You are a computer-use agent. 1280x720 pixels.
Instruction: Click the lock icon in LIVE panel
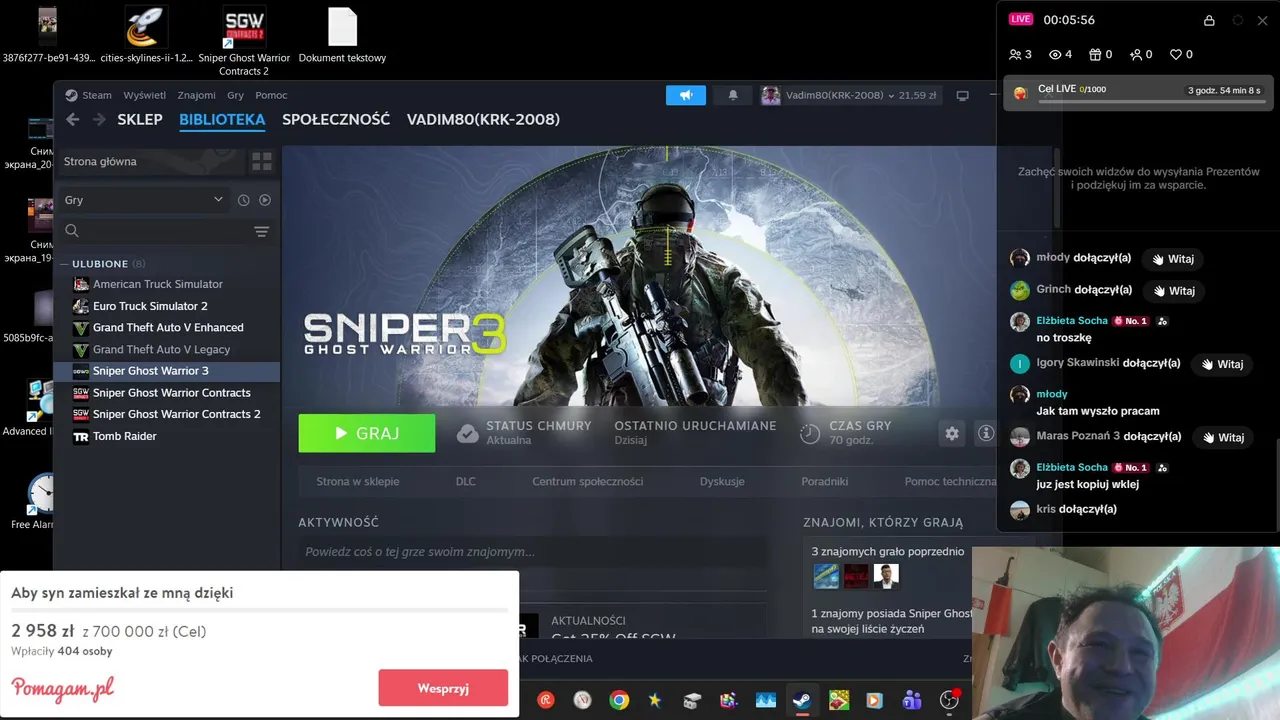(x=1209, y=20)
